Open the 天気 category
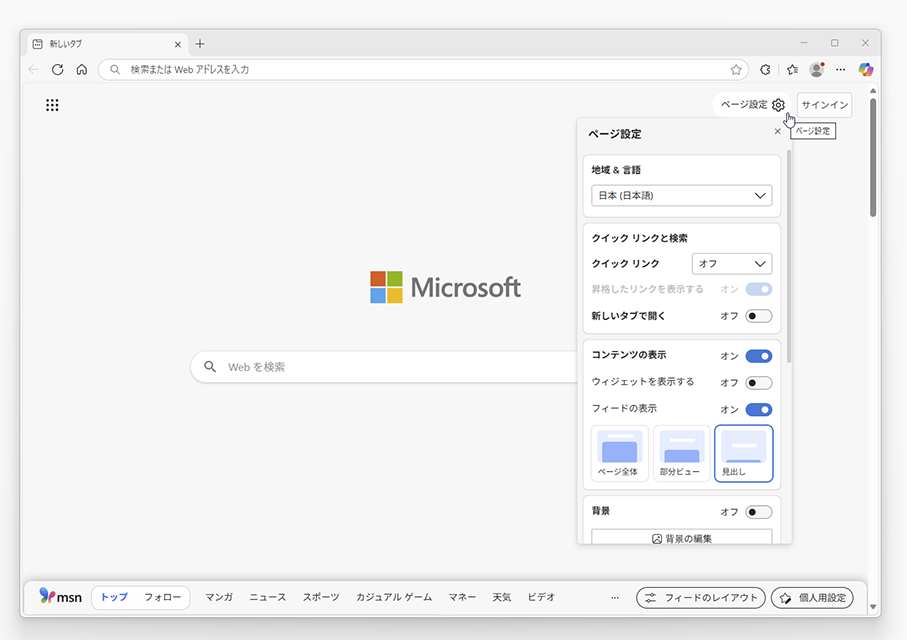 pos(502,597)
